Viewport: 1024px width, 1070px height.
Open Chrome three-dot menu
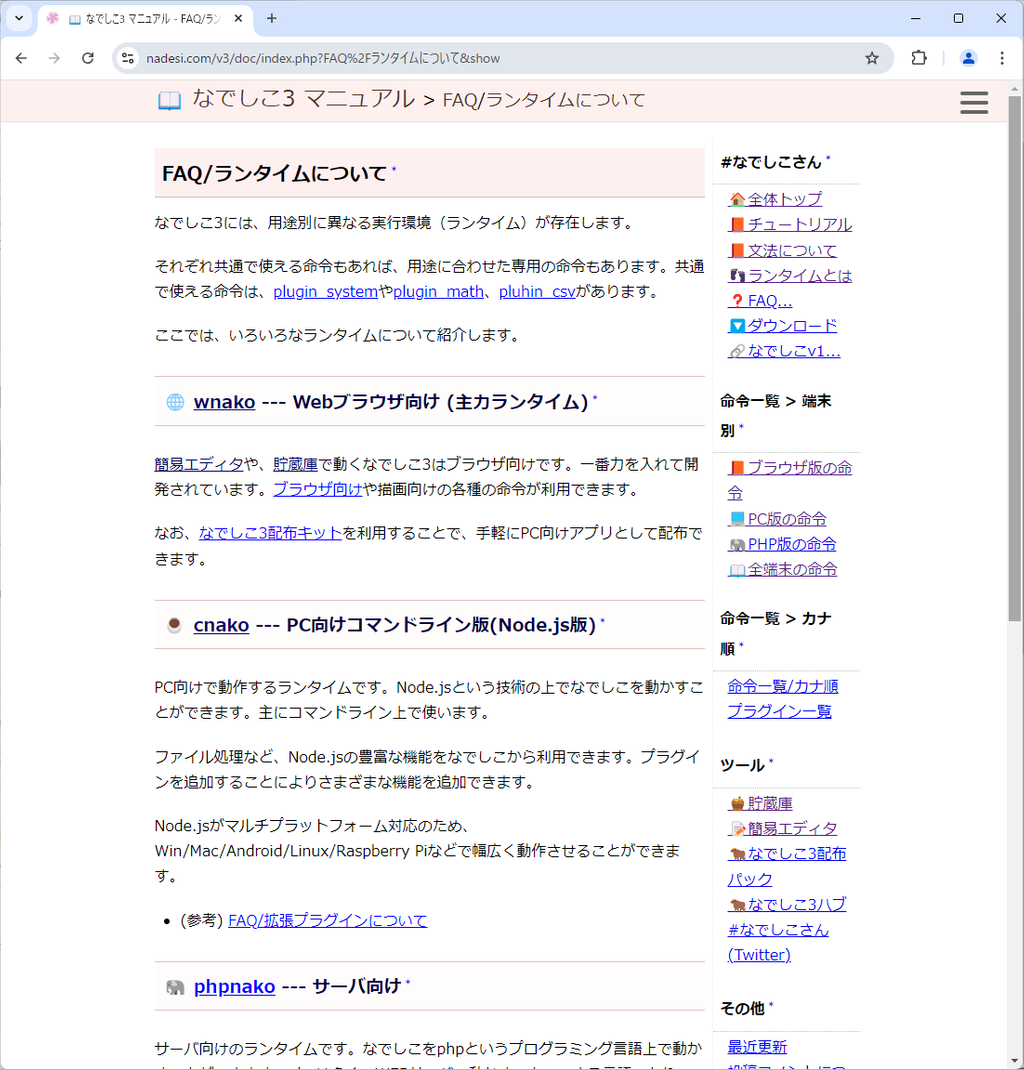[1002, 58]
